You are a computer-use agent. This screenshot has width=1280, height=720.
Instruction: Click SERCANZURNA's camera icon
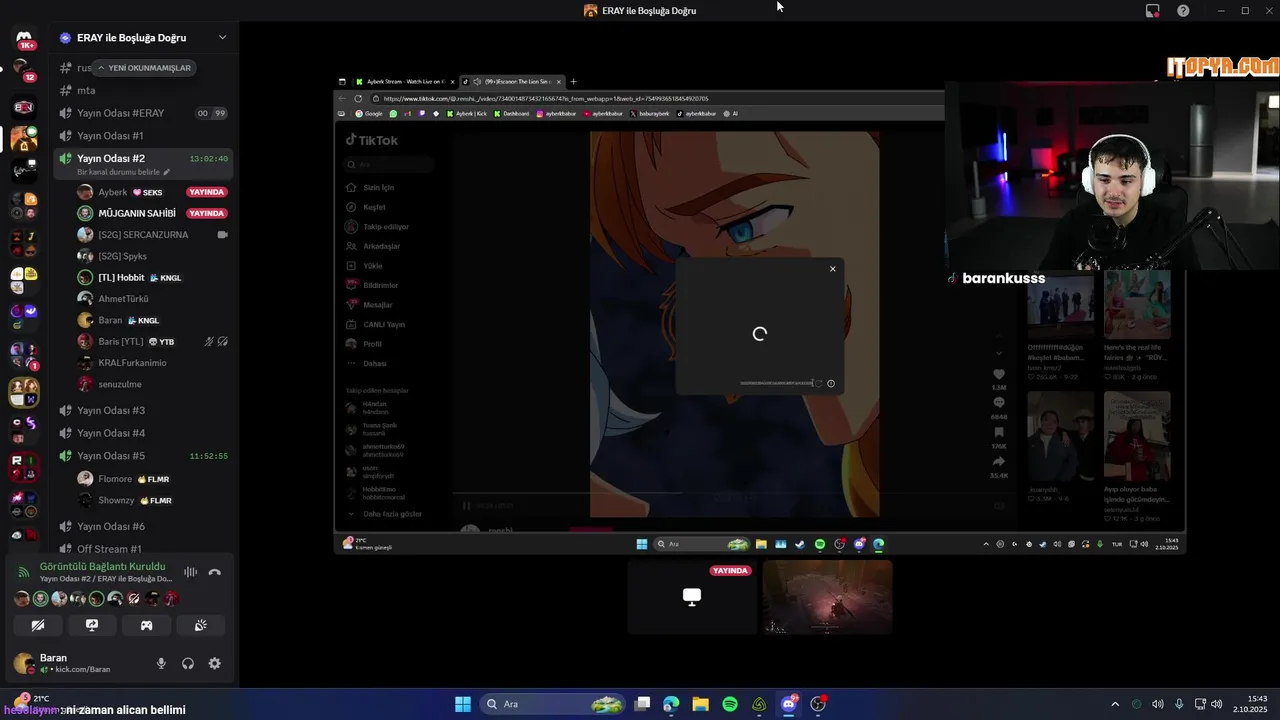click(222, 235)
